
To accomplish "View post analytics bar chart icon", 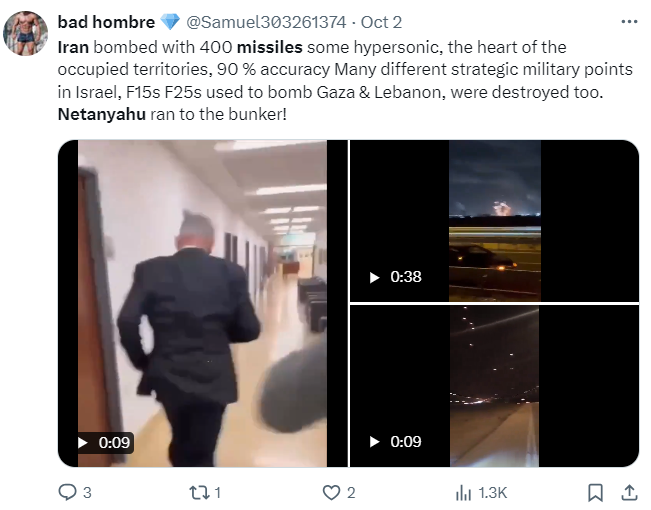I will pyautogui.click(x=463, y=493).
